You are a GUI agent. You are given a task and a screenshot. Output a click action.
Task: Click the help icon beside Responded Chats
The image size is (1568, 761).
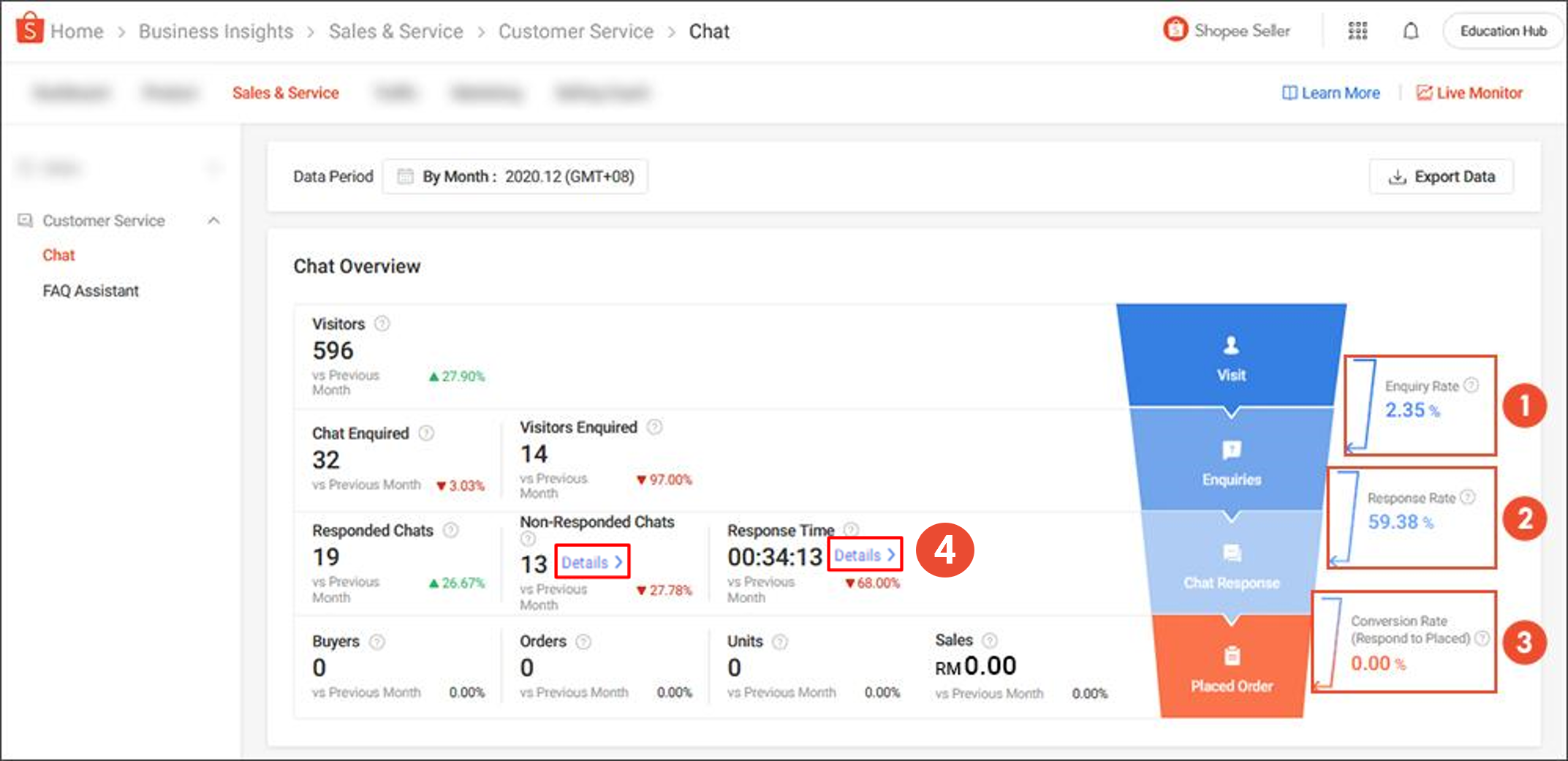coord(451,531)
